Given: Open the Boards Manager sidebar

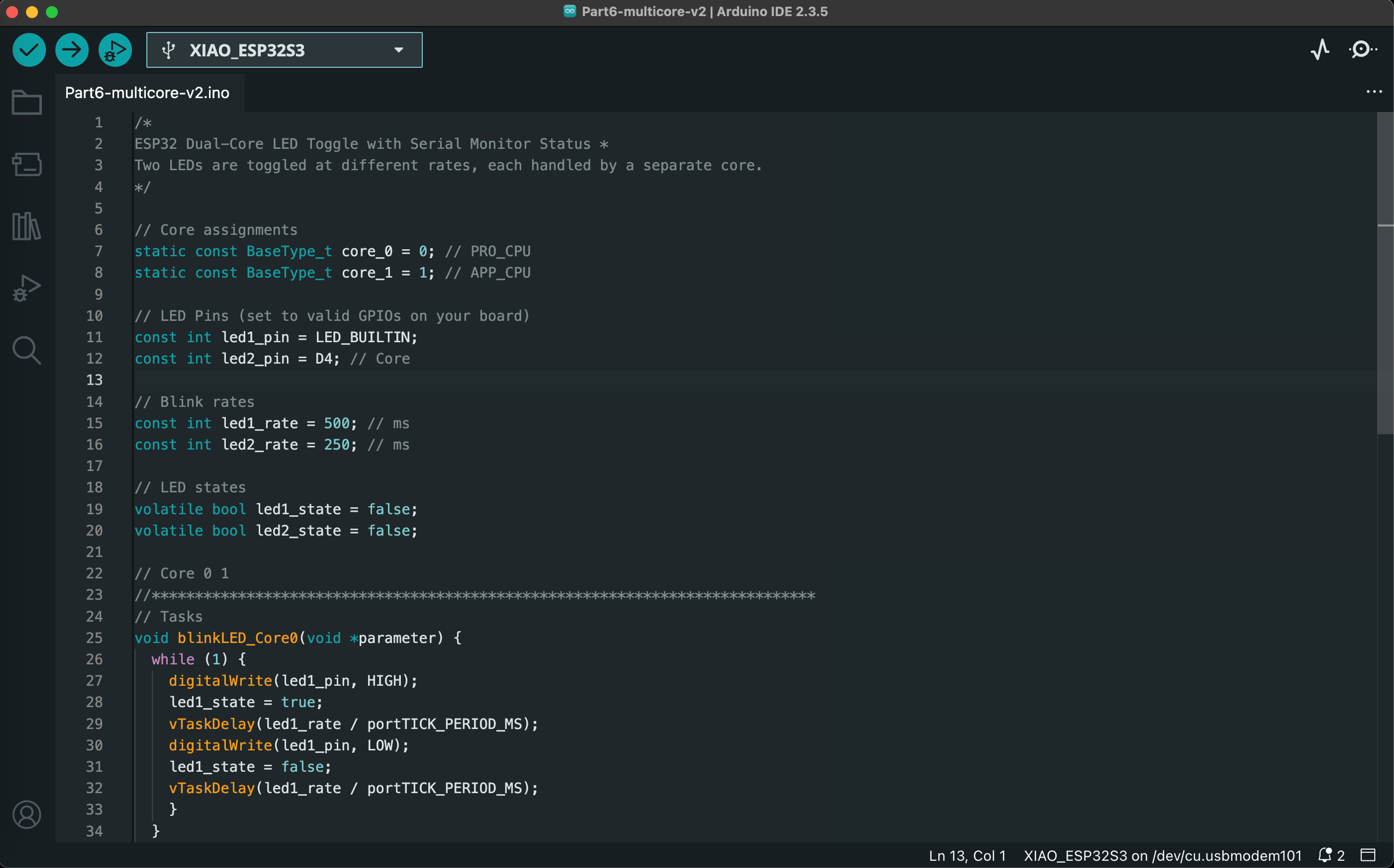Looking at the screenshot, I should [x=27, y=165].
